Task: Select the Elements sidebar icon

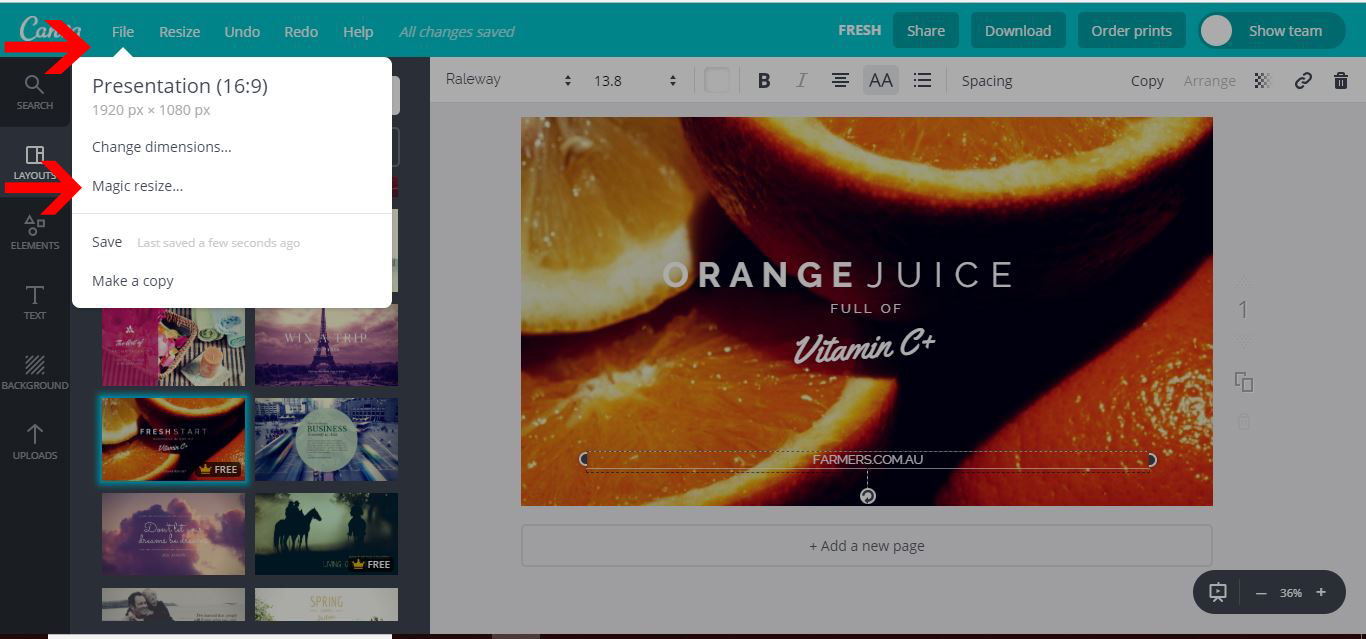Action: pyautogui.click(x=34, y=230)
